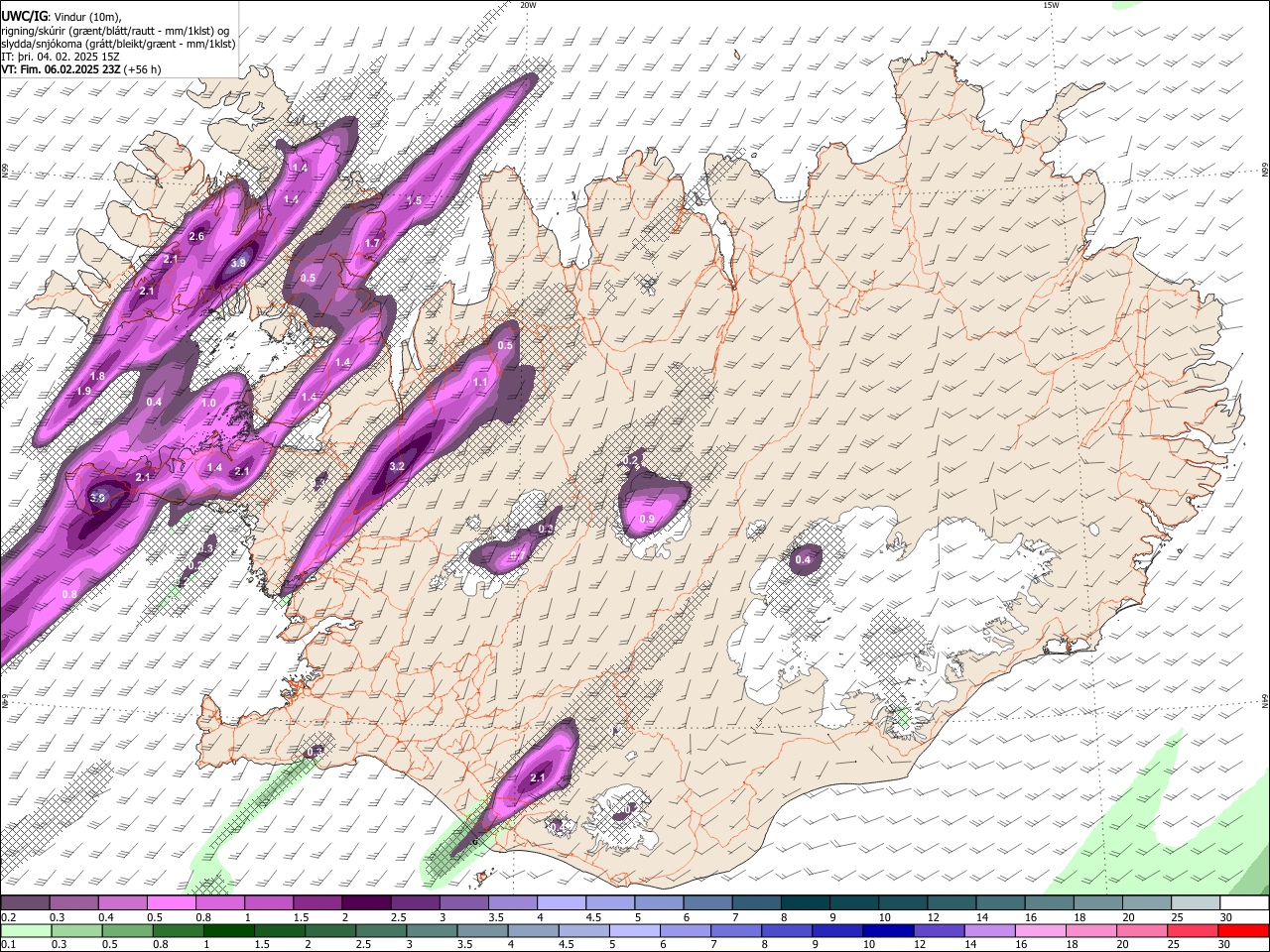Select the 'IT: þri. 04. 02. 2025 15Z' line

tap(61, 57)
